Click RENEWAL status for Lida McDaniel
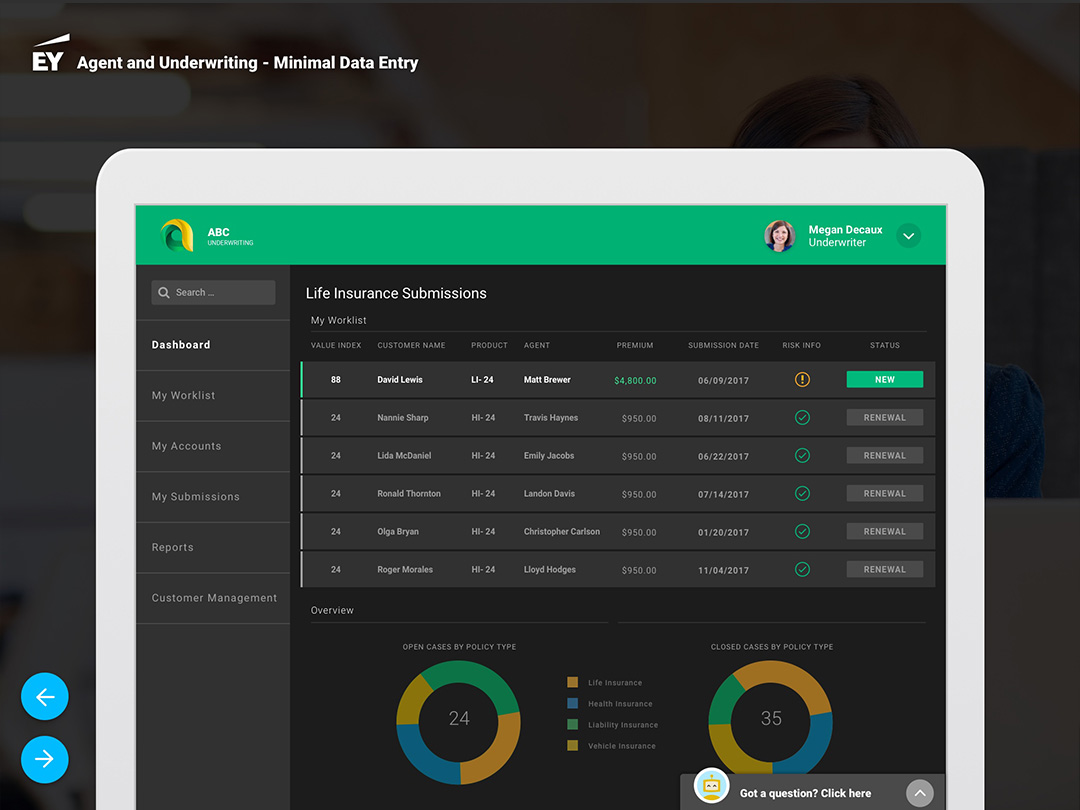1080x810 pixels. (884, 456)
